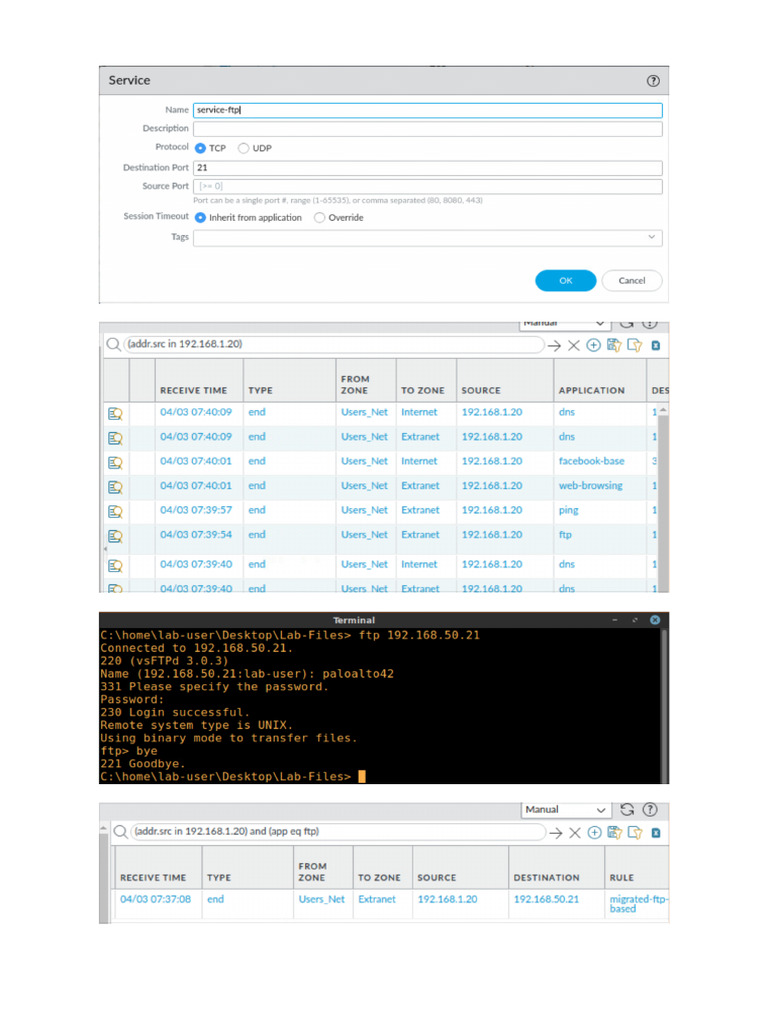This screenshot has width=768, height=1024.
Task: Expand the Manual refresh dropdown in bottom viewer
Action: (565, 809)
